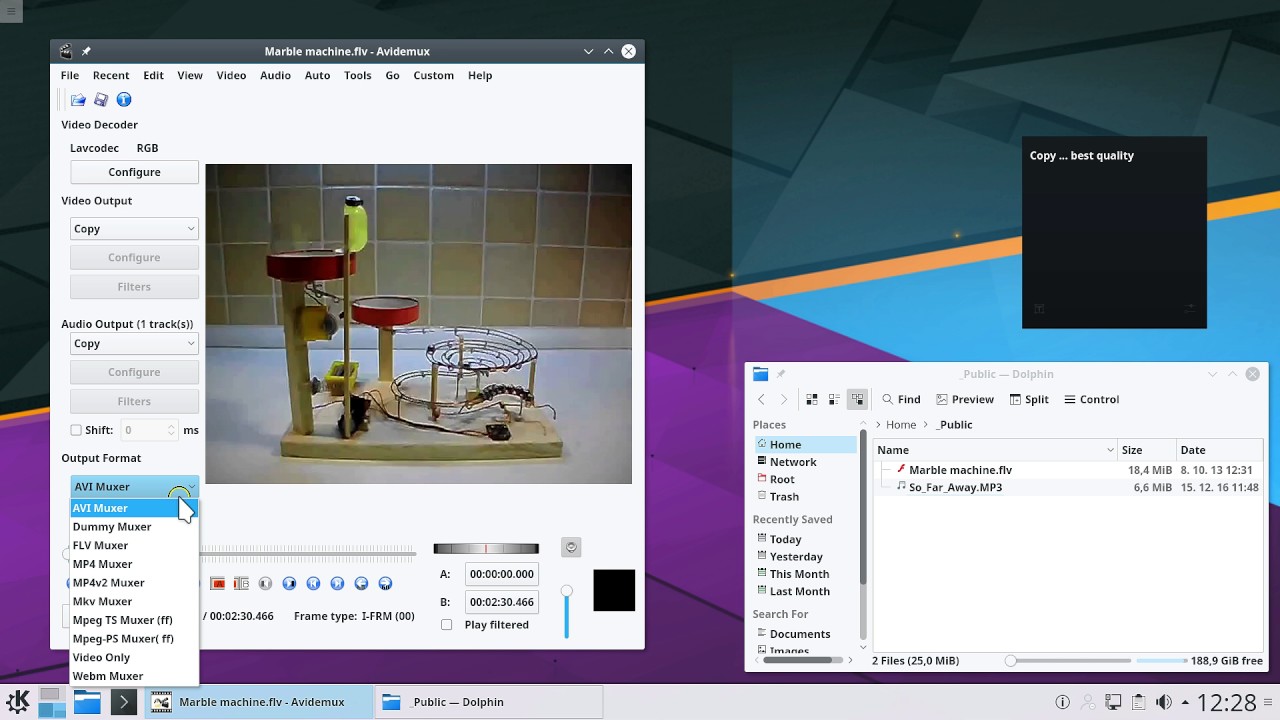Click the Avidemux vertical volume slider
The width and height of the screenshot is (1280, 720).
pos(566,612)
